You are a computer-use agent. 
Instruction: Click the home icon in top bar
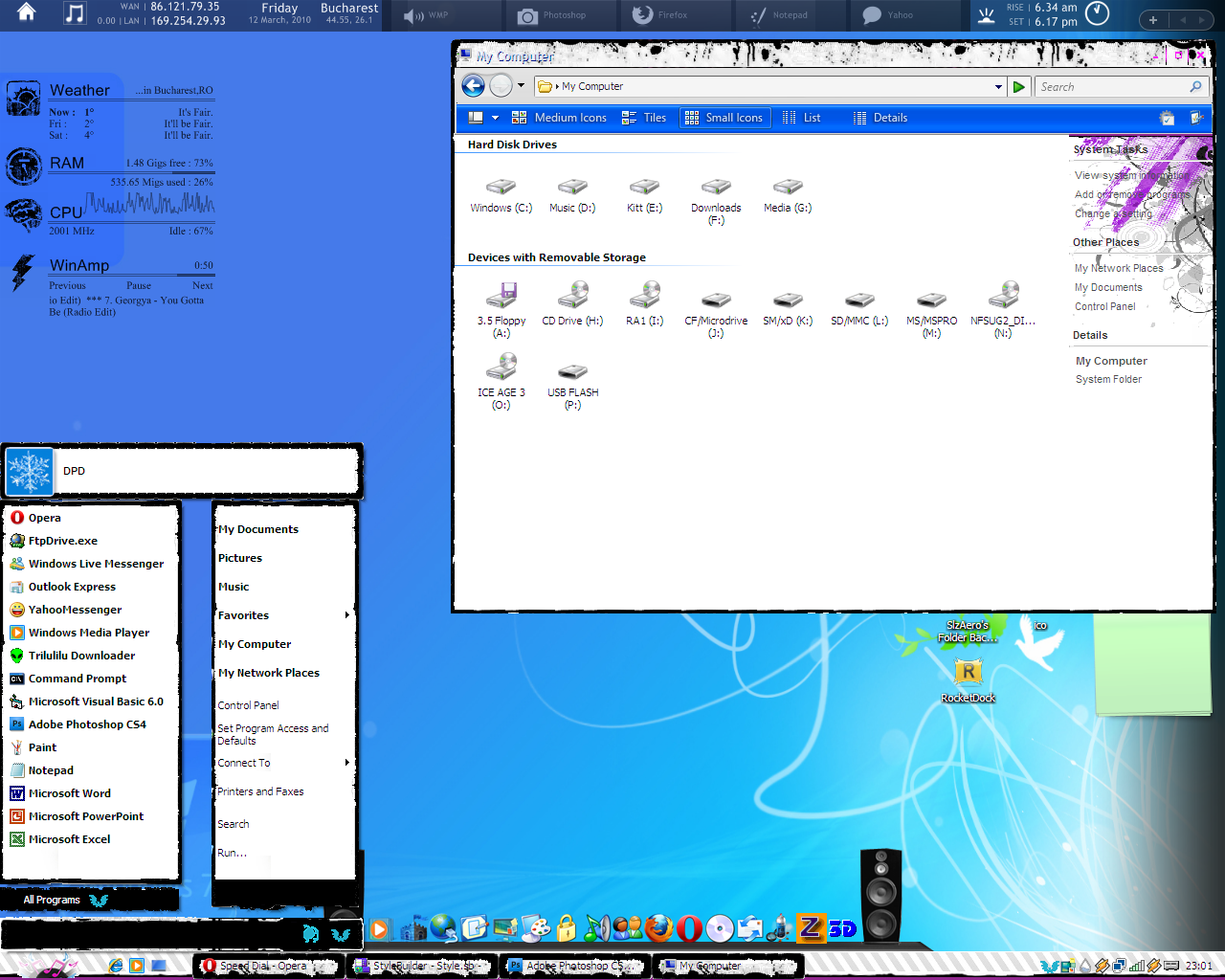tap(27, 12)
